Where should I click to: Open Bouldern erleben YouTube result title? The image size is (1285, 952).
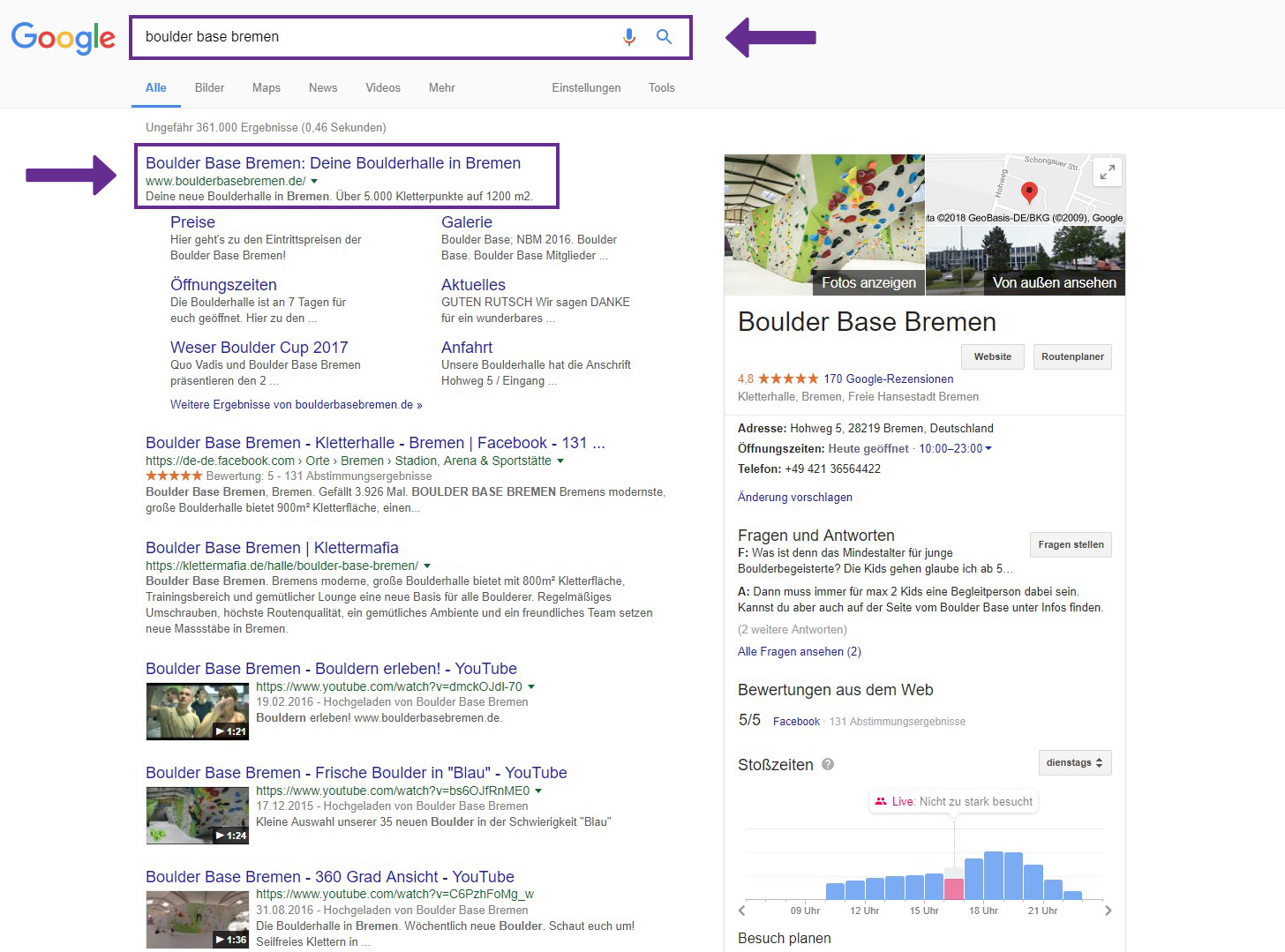[x=331, y=669]
